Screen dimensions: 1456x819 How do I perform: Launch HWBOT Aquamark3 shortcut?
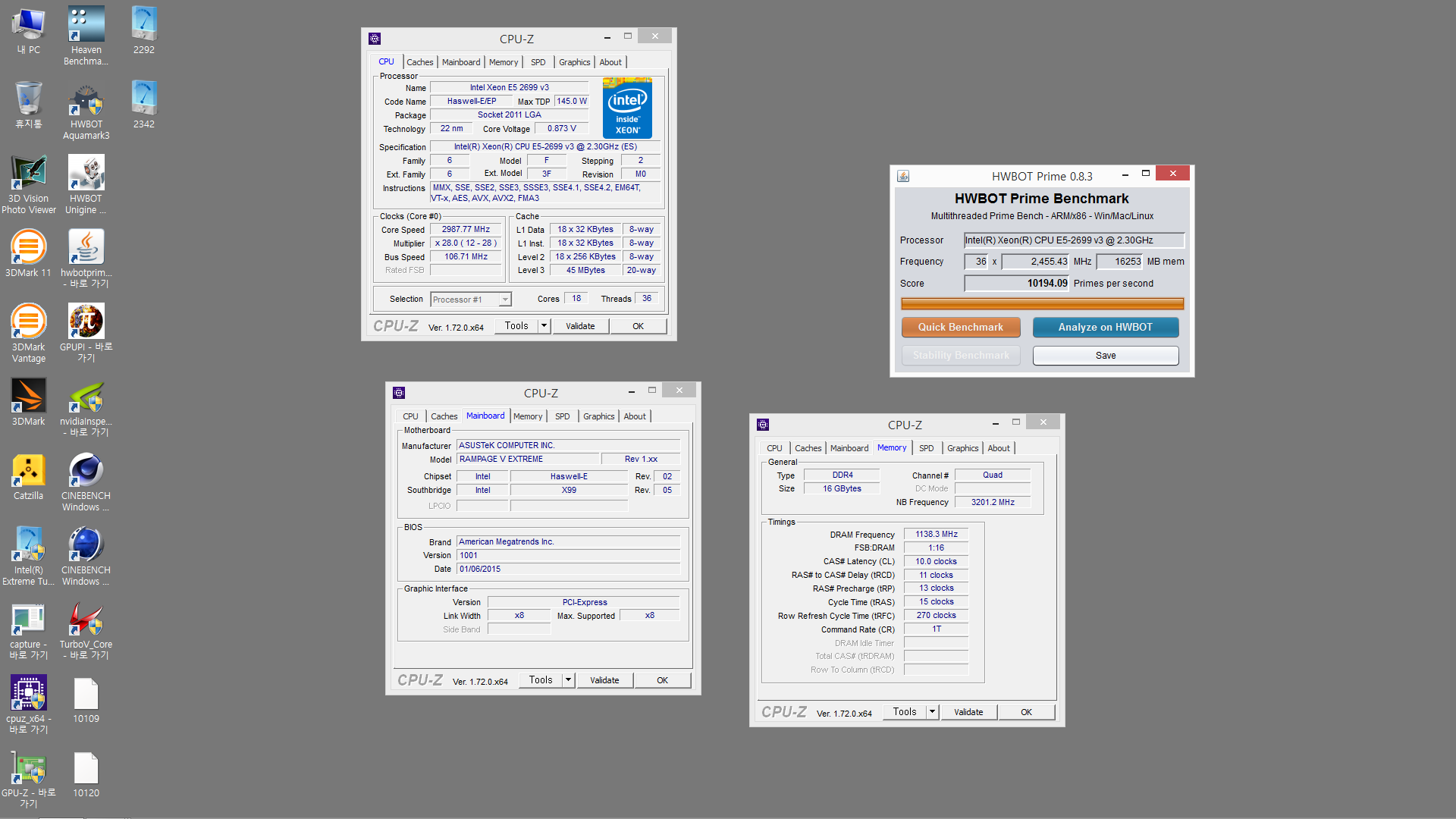86,110
